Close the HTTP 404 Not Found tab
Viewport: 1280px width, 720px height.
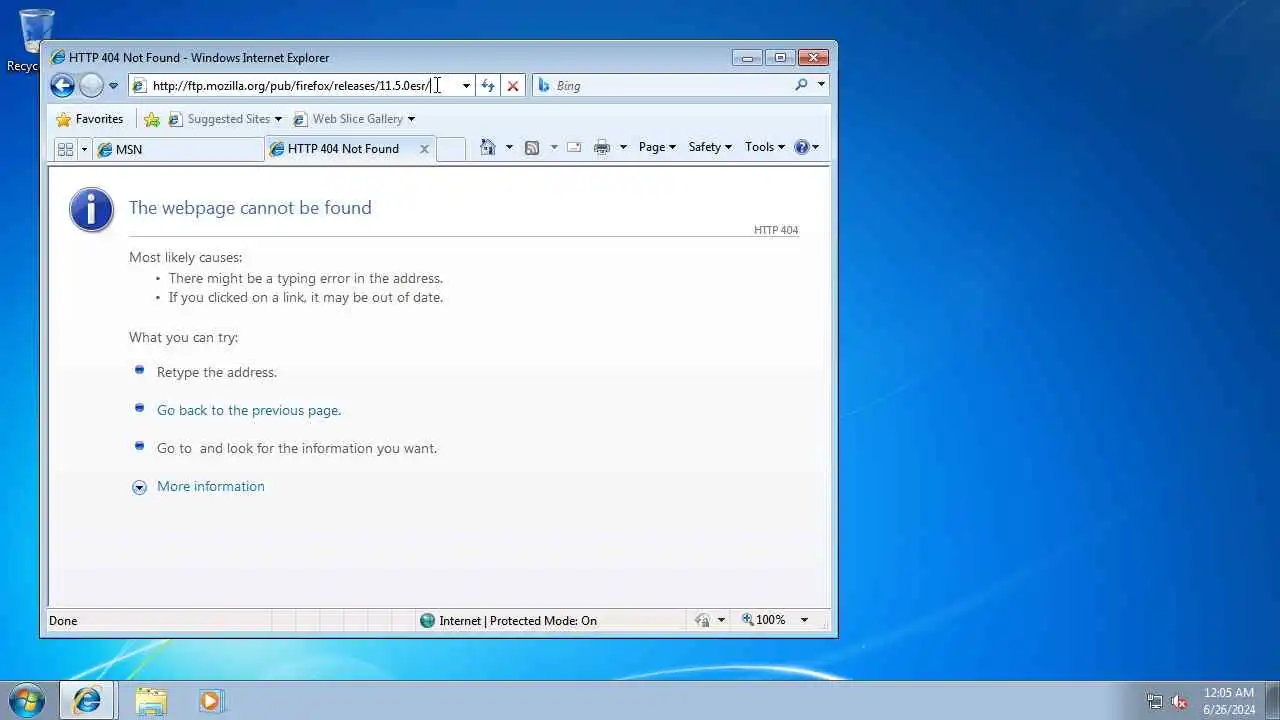pos(424,149)
